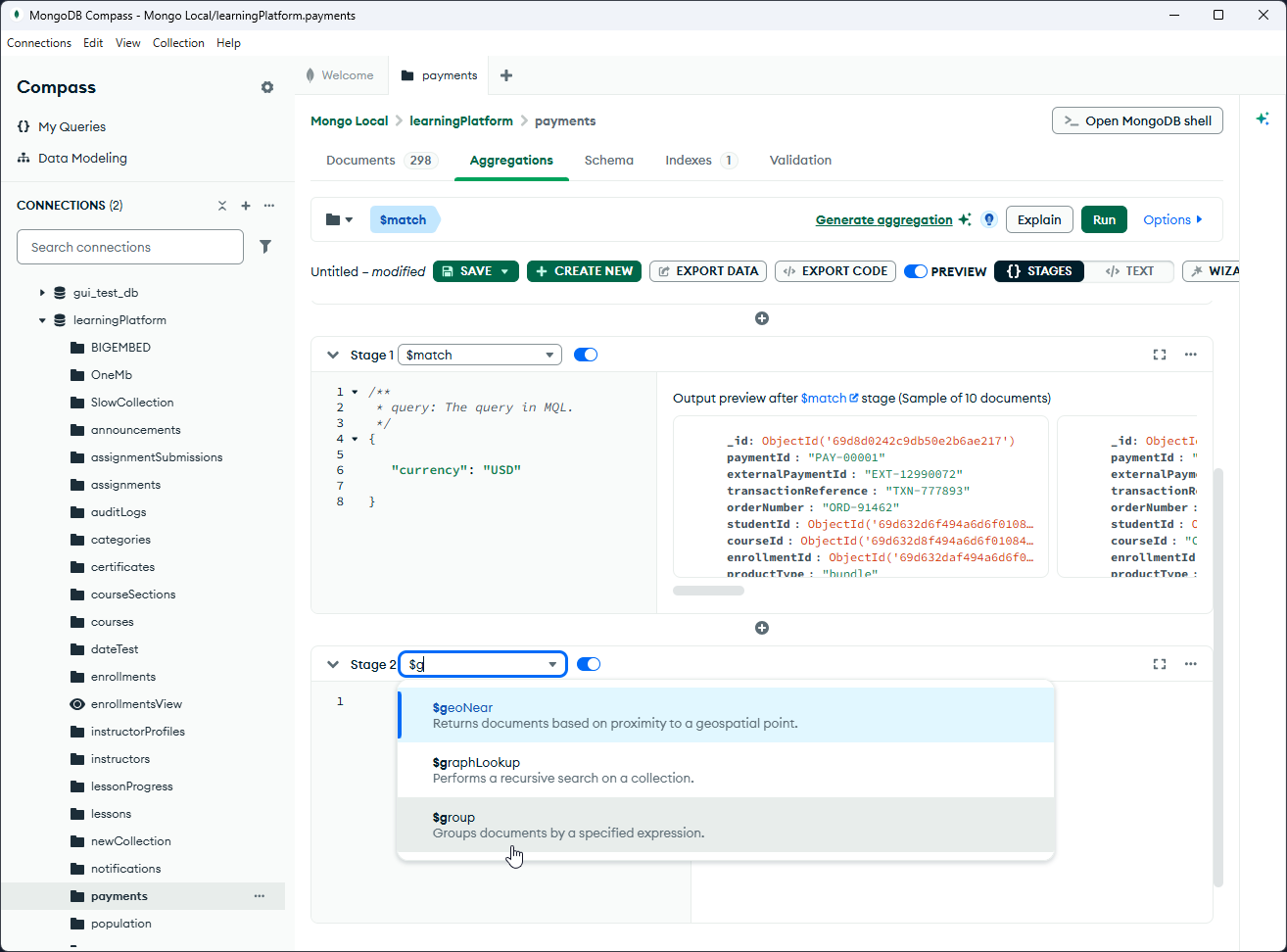Image resolution: width=1287 pixels, height=952 pixels.
Task: Open a new tab with plus icon
Action: (x=506, y=75)
